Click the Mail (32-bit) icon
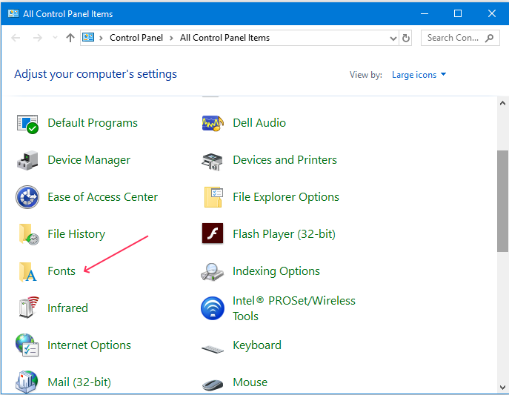Image resolution: width=509 pixels, height=395 pixels. tap(27, 382)
